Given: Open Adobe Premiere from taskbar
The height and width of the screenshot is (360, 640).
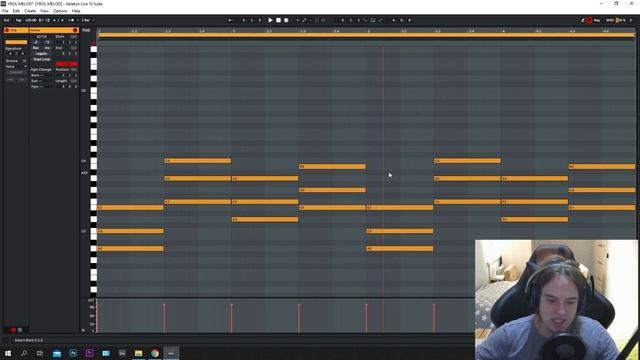Looking at the screenshot, I should pos(89,353).
